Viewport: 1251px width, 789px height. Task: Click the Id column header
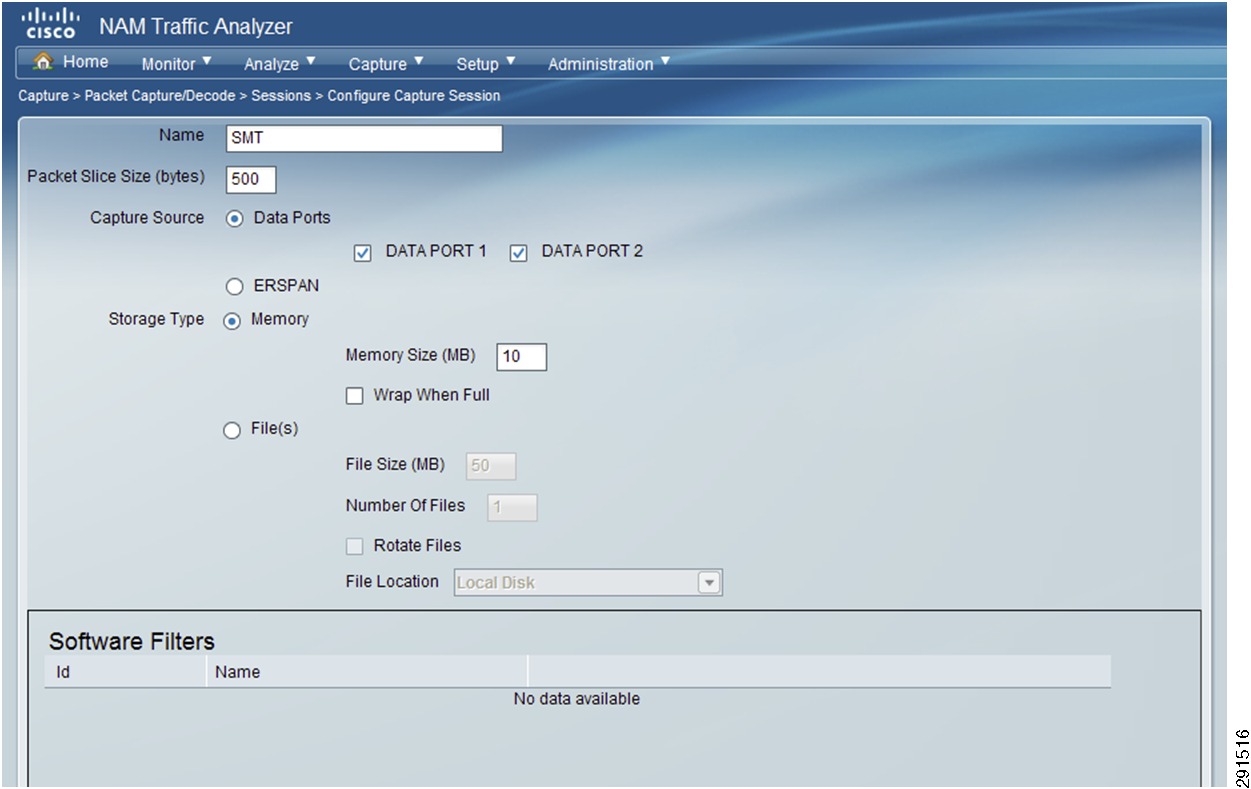click(x=124, y=672)
